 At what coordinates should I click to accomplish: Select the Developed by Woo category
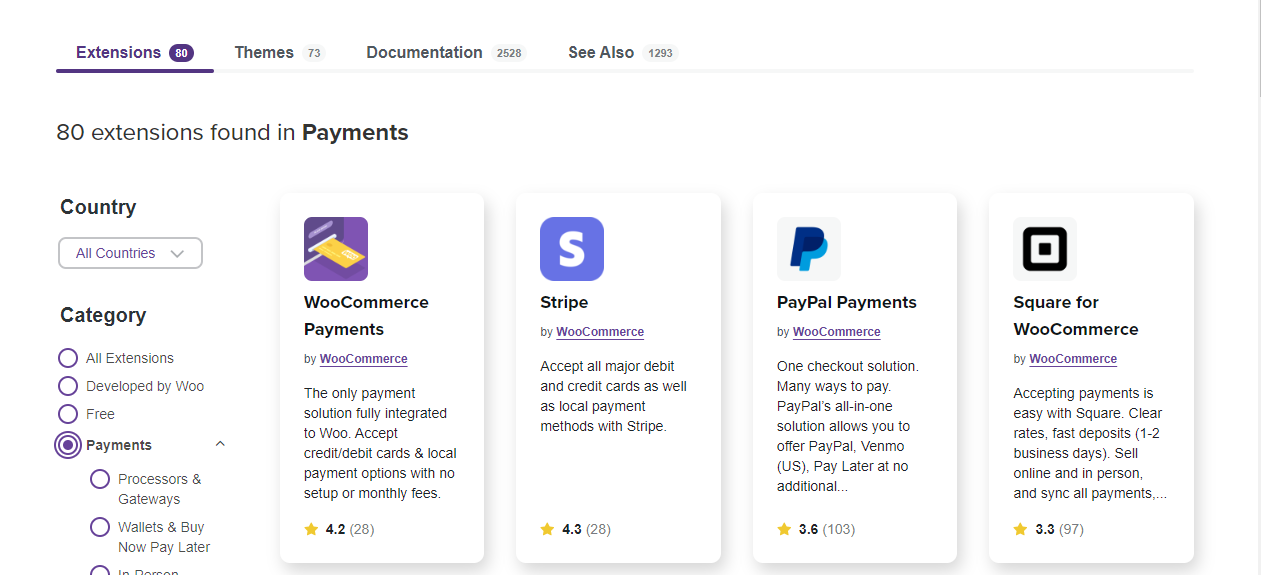click(x=68, y=386)
